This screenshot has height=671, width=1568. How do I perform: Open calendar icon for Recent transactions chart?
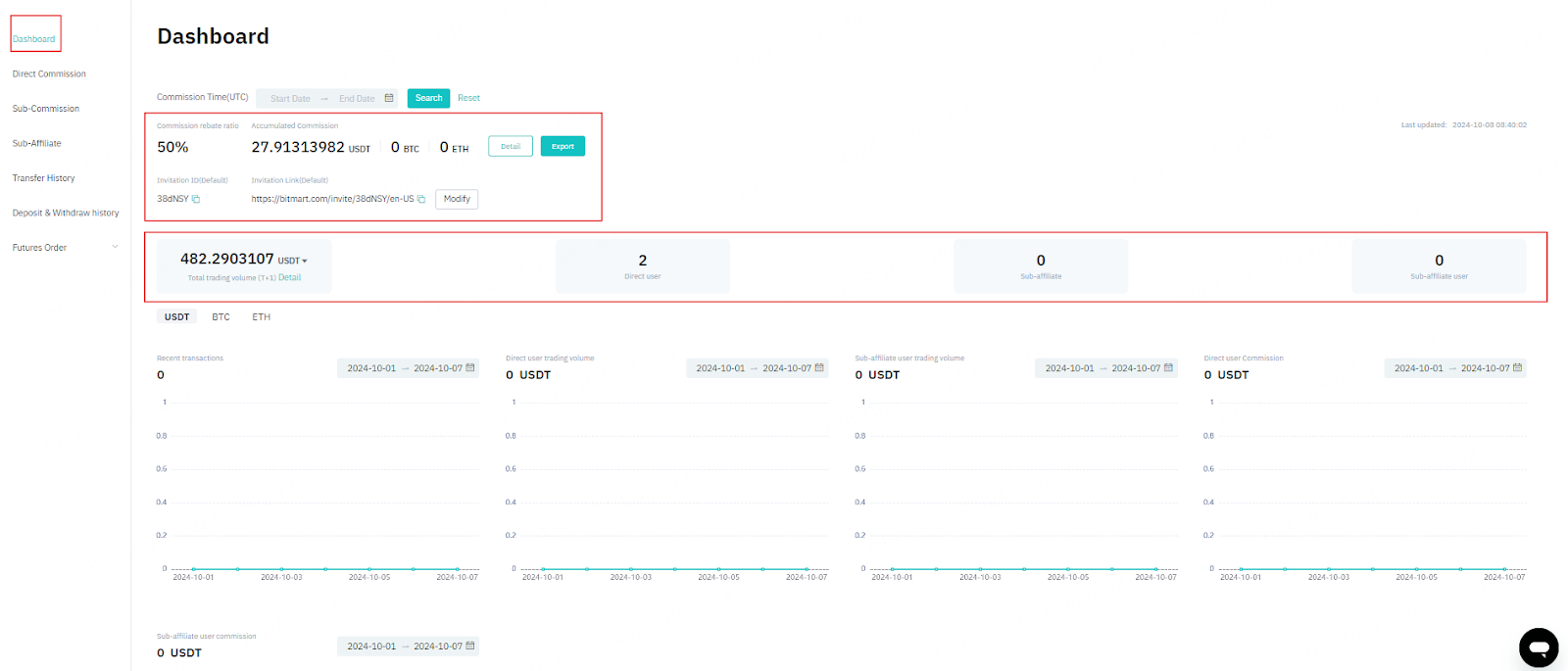pos(470,368)
